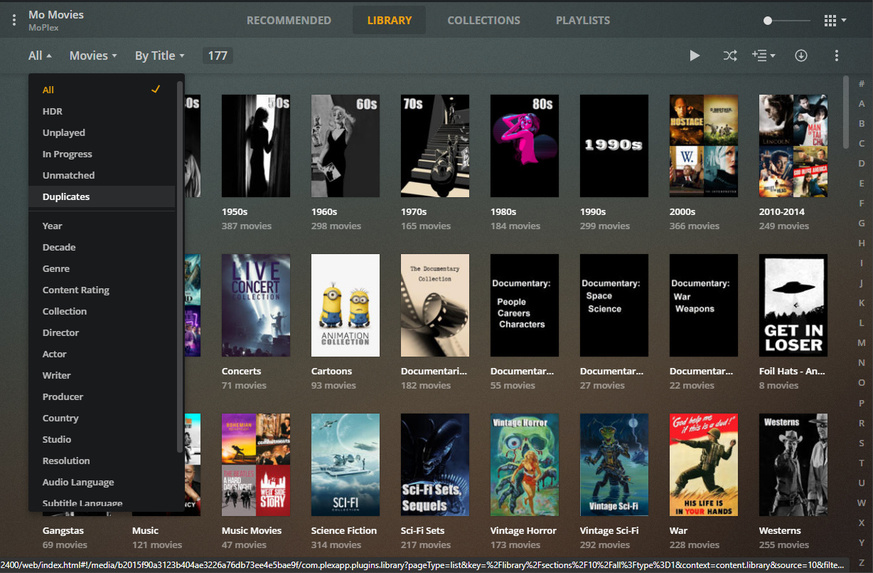
Task: Select the HDR filter option
Action: tap(102, 111)
